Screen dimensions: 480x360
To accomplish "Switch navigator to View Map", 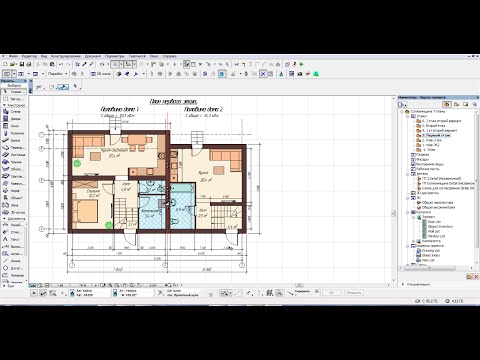I will click(x=456, y=104).
